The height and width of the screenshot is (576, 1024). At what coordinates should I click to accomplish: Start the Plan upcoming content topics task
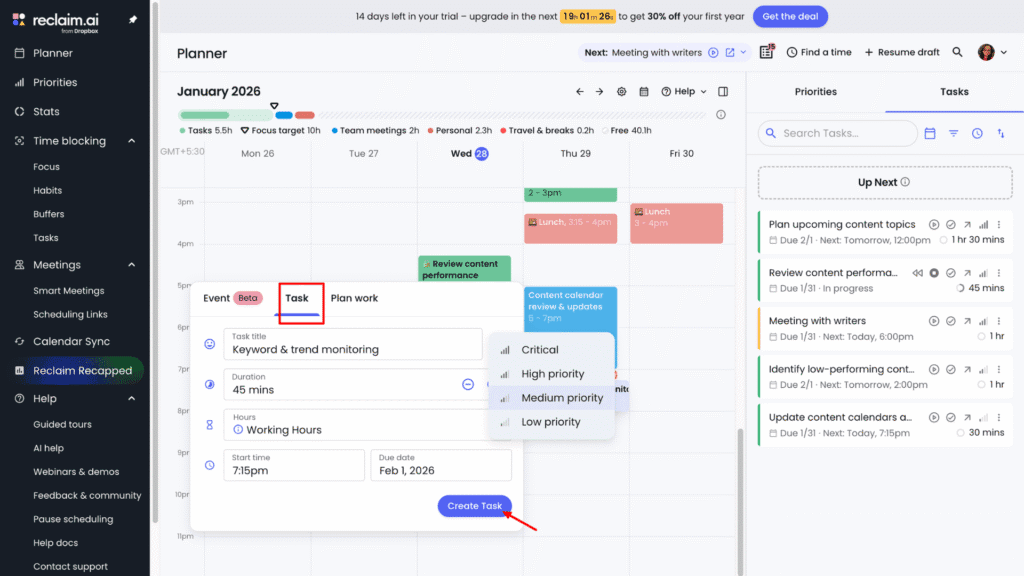(x=934, y=224)
